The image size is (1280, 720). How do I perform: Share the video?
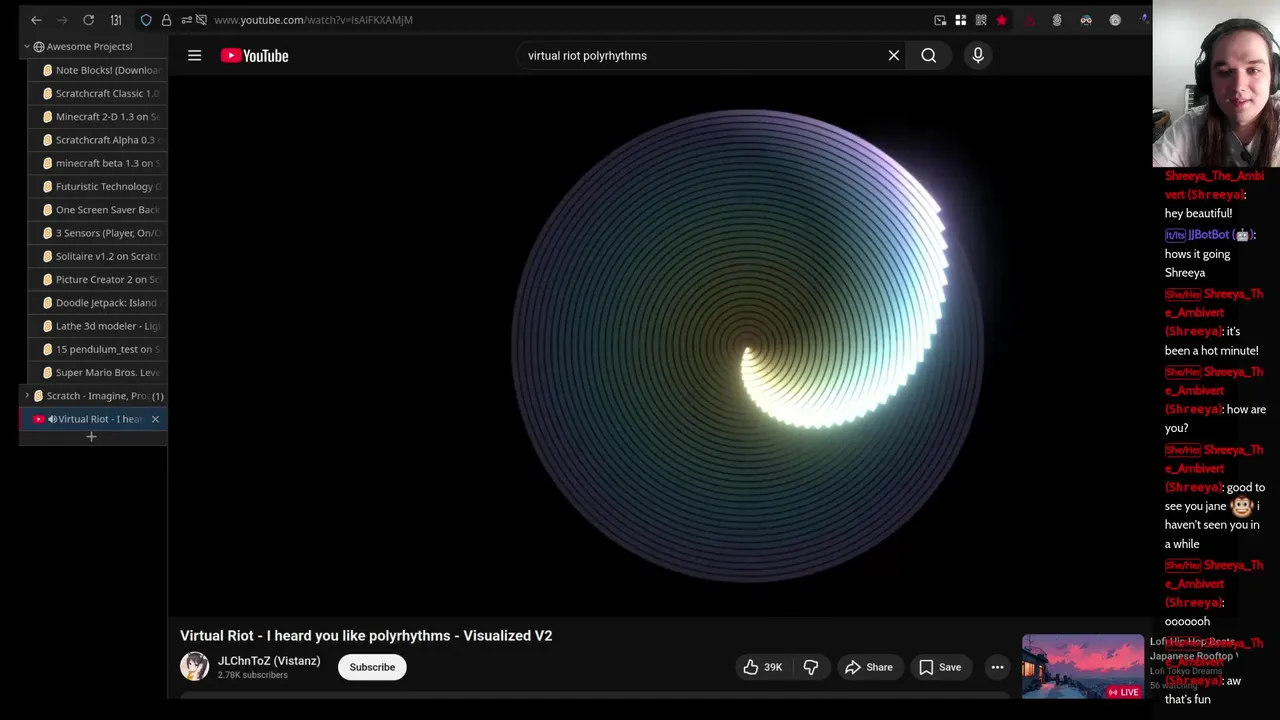pyautogui.click(x=869, y=667)
